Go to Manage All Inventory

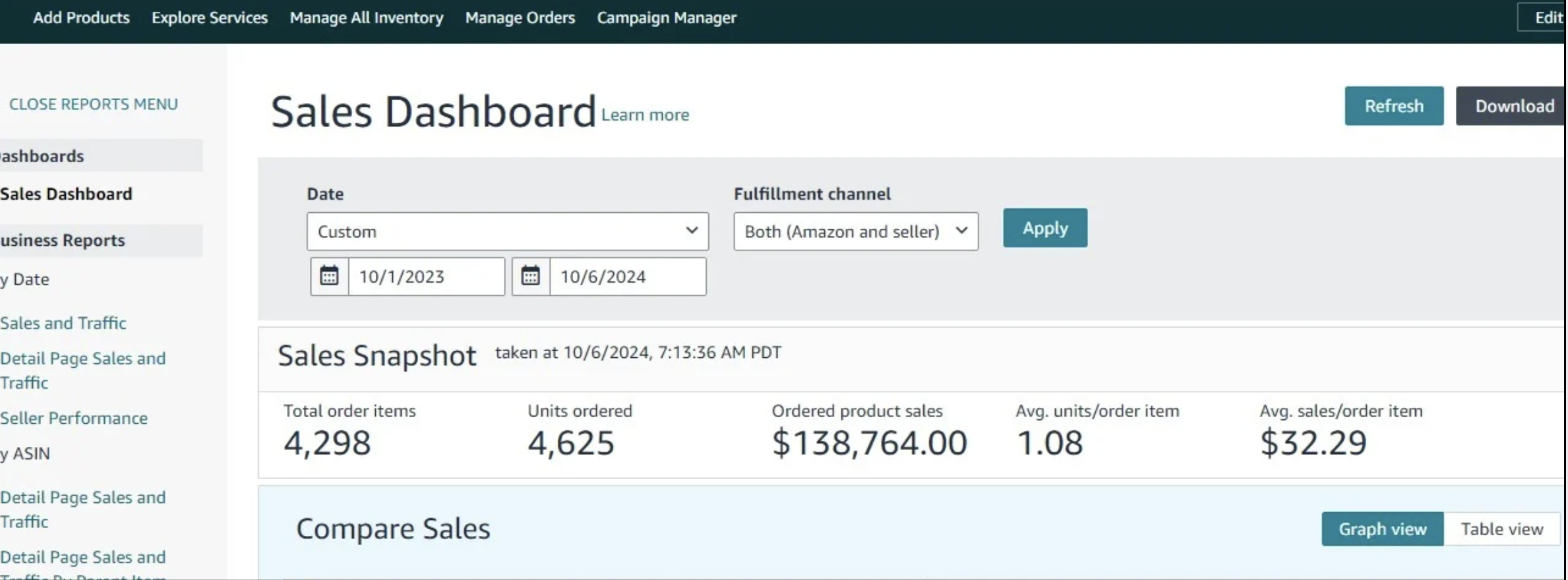(367, 18)
